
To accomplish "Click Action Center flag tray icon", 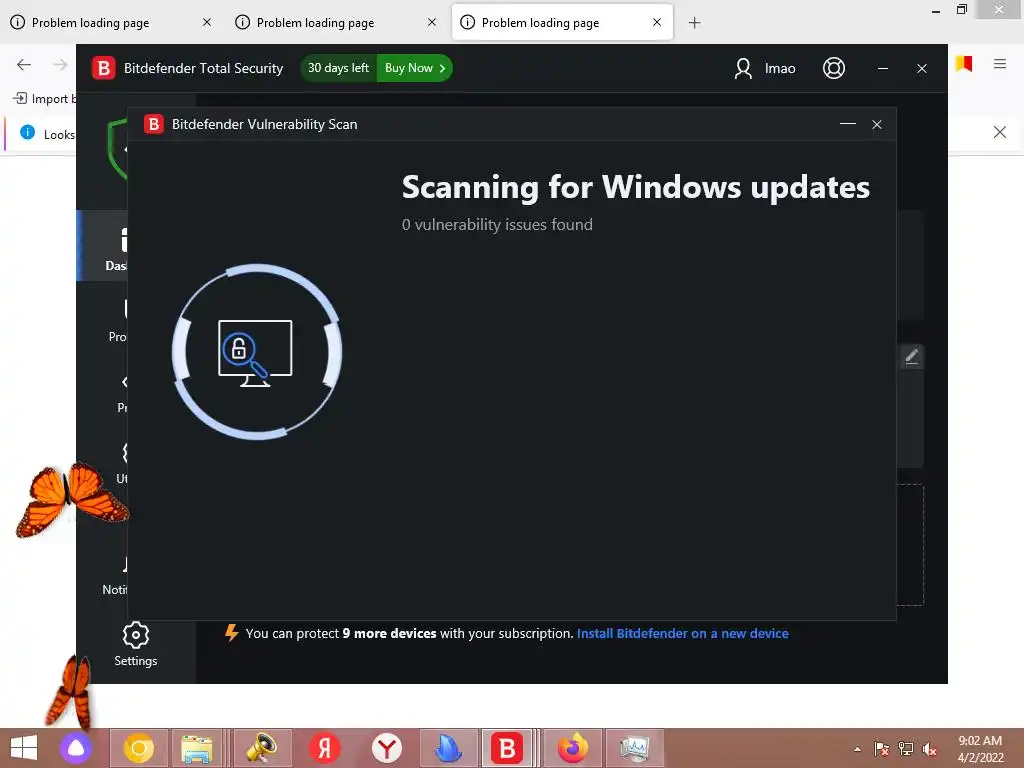I will 882,749.
